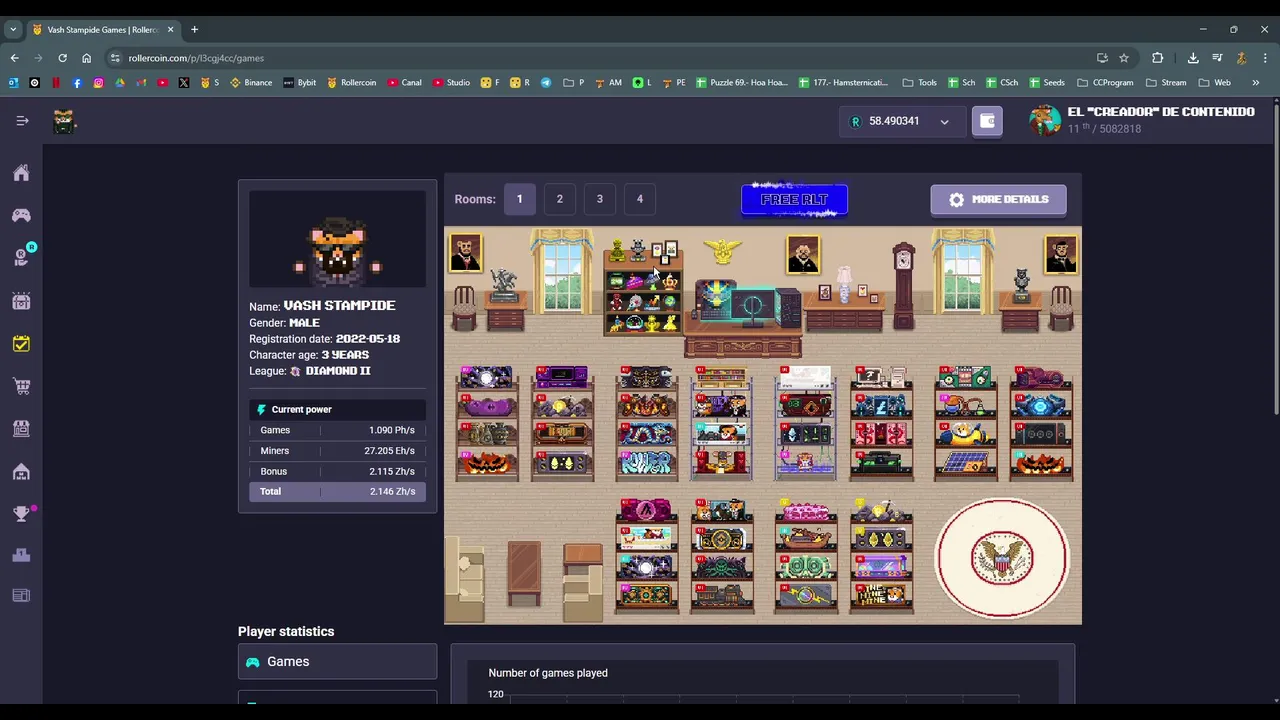Open the leaderboard podium sidebar icon
The width and height of the screenshot is (1280, 720).
point(21,555)
